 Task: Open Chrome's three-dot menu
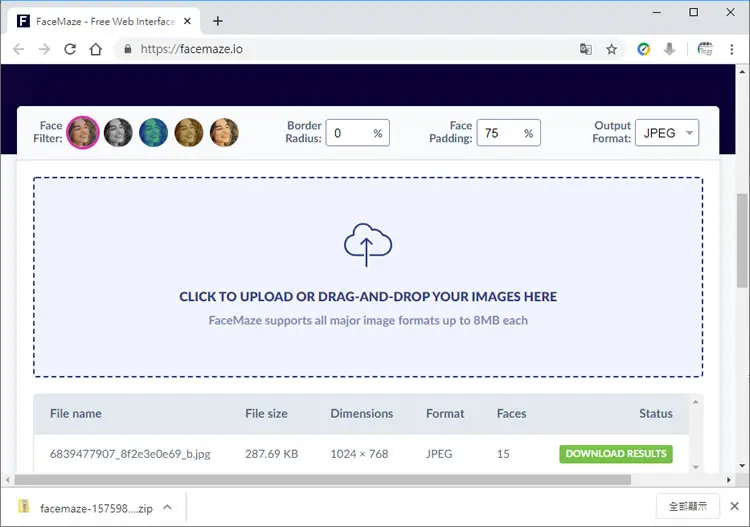click(731, 49)
